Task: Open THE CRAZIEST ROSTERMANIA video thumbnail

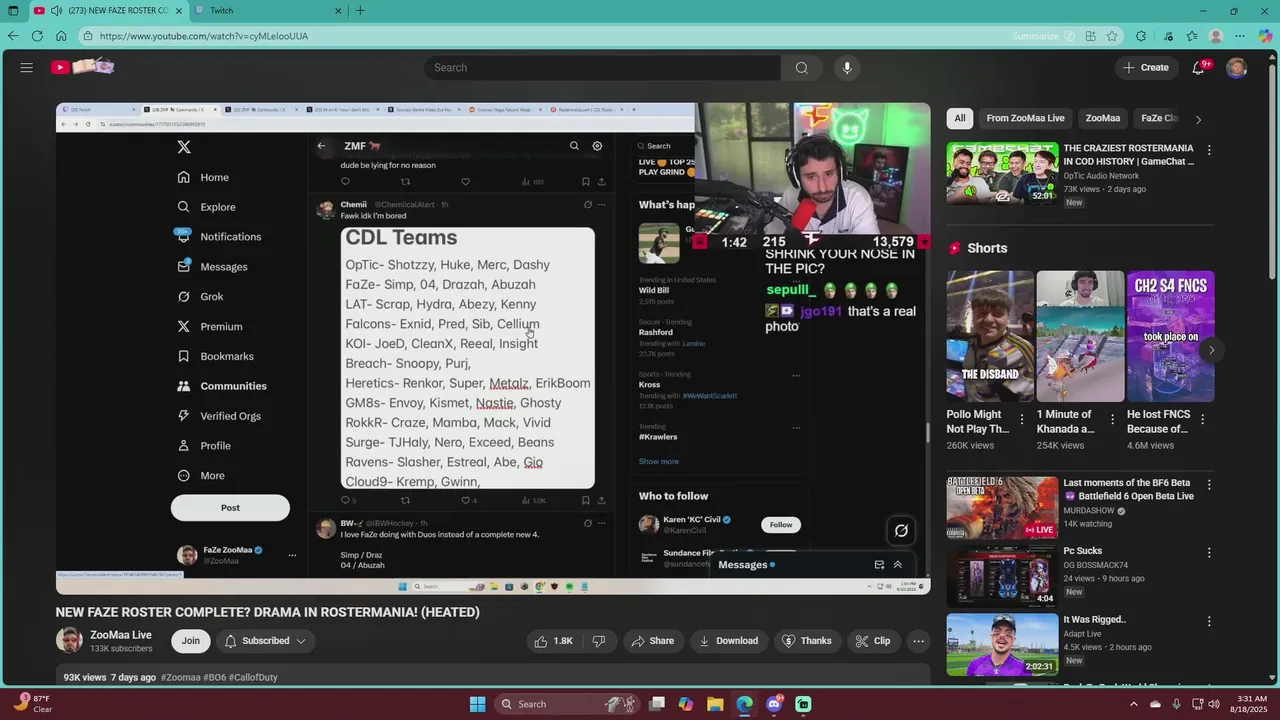Action: coord(1002,173)
